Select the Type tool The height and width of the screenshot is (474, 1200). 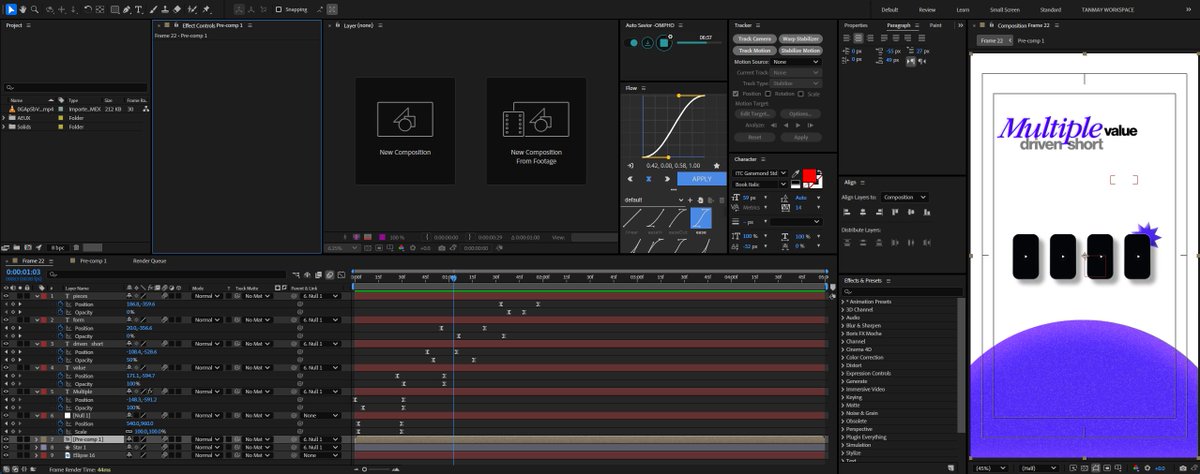tap(138, 10)
